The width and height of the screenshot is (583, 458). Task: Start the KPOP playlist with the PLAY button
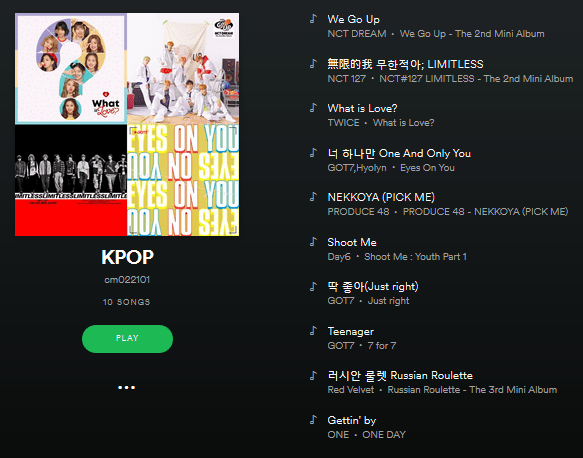127,339
